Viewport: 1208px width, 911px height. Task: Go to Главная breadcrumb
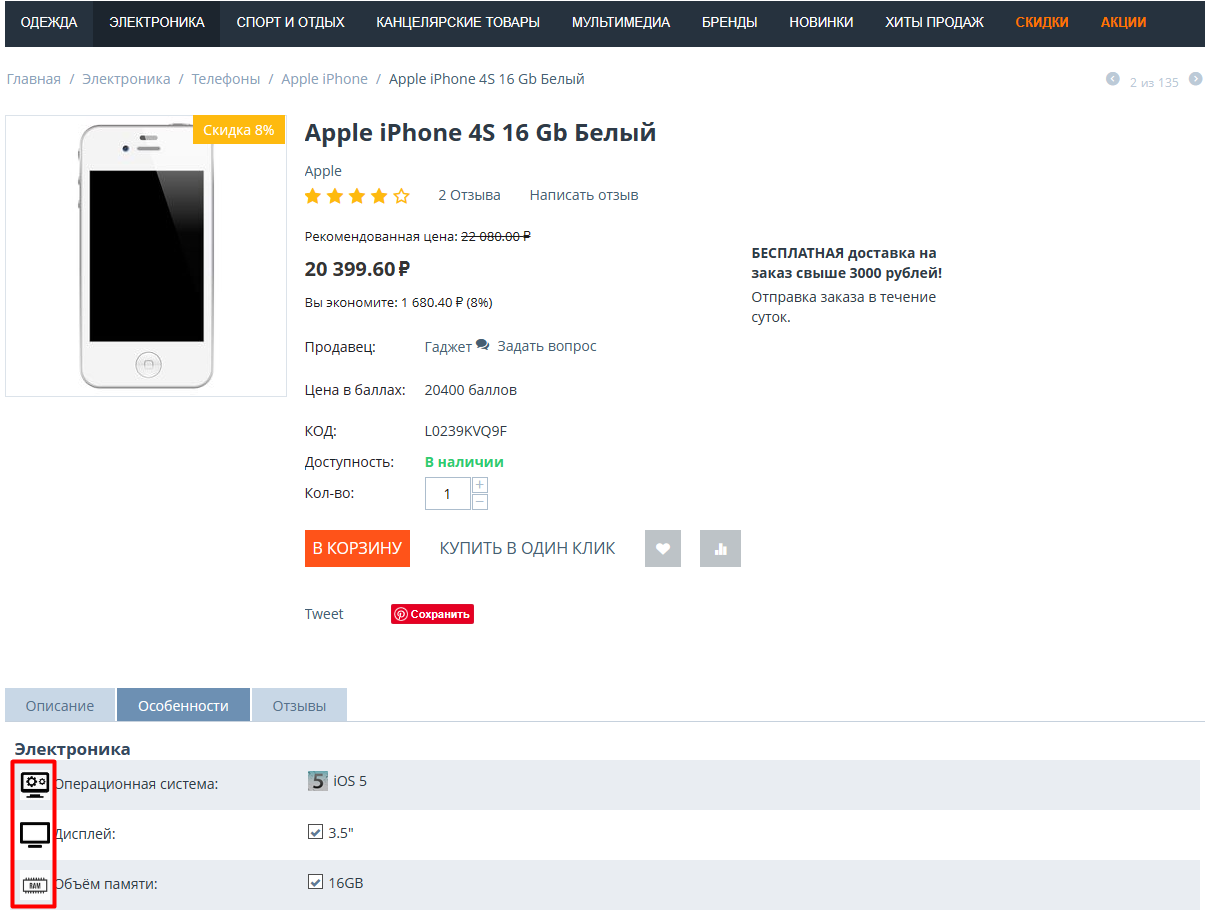tap(34, 79)
